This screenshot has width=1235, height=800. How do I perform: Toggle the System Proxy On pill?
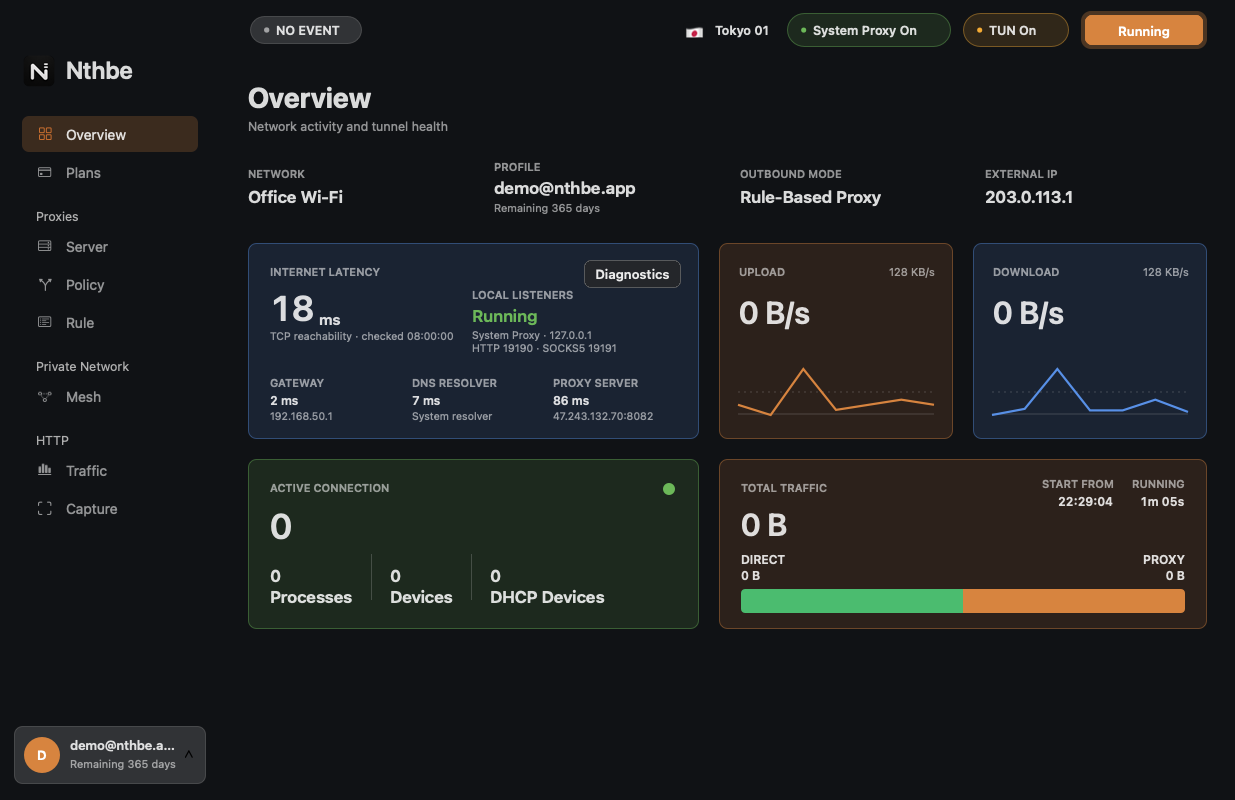pyautogui.click(x=868, y=30)
